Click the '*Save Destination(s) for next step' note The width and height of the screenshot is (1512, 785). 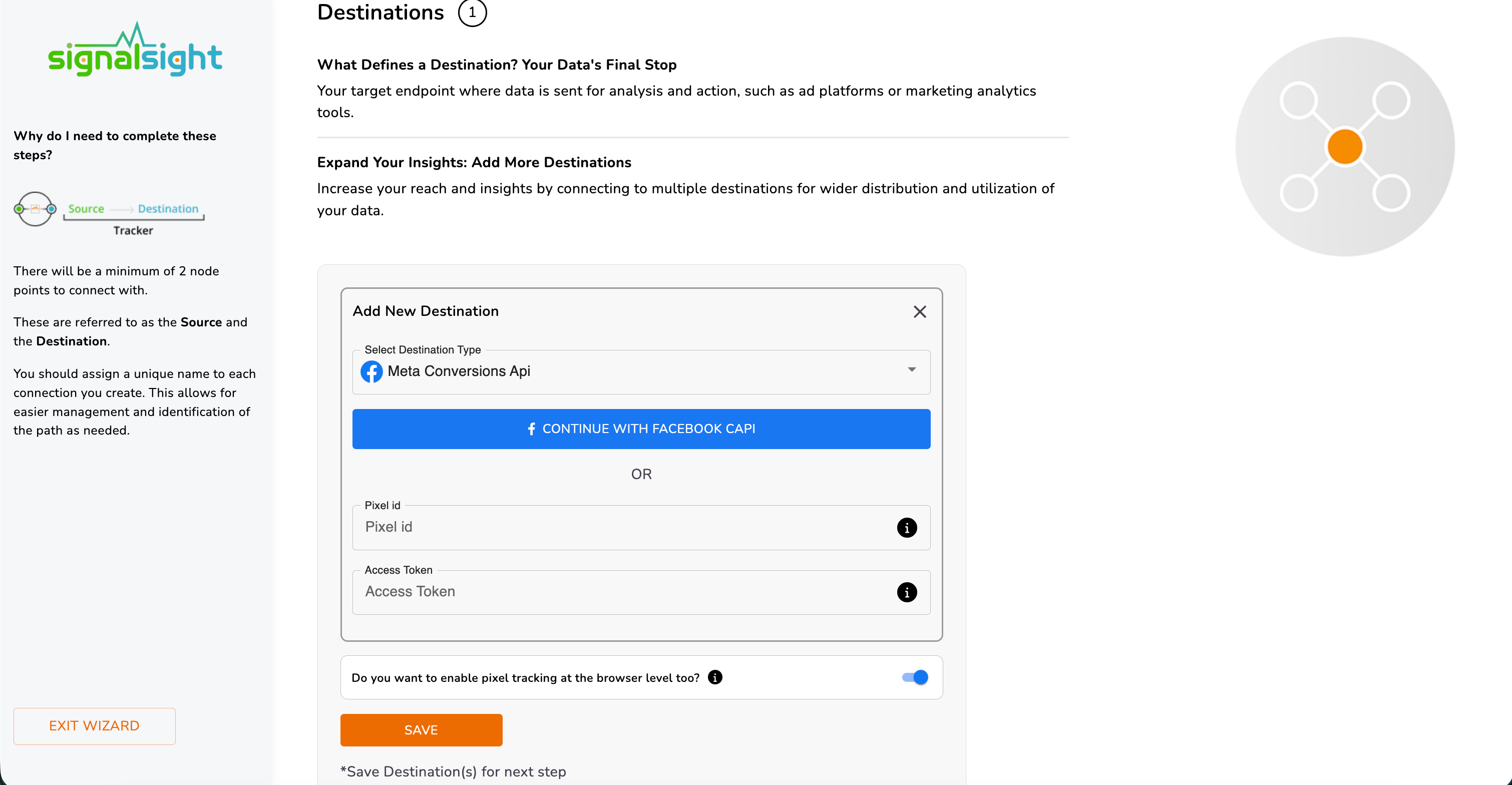click(453, 771)
